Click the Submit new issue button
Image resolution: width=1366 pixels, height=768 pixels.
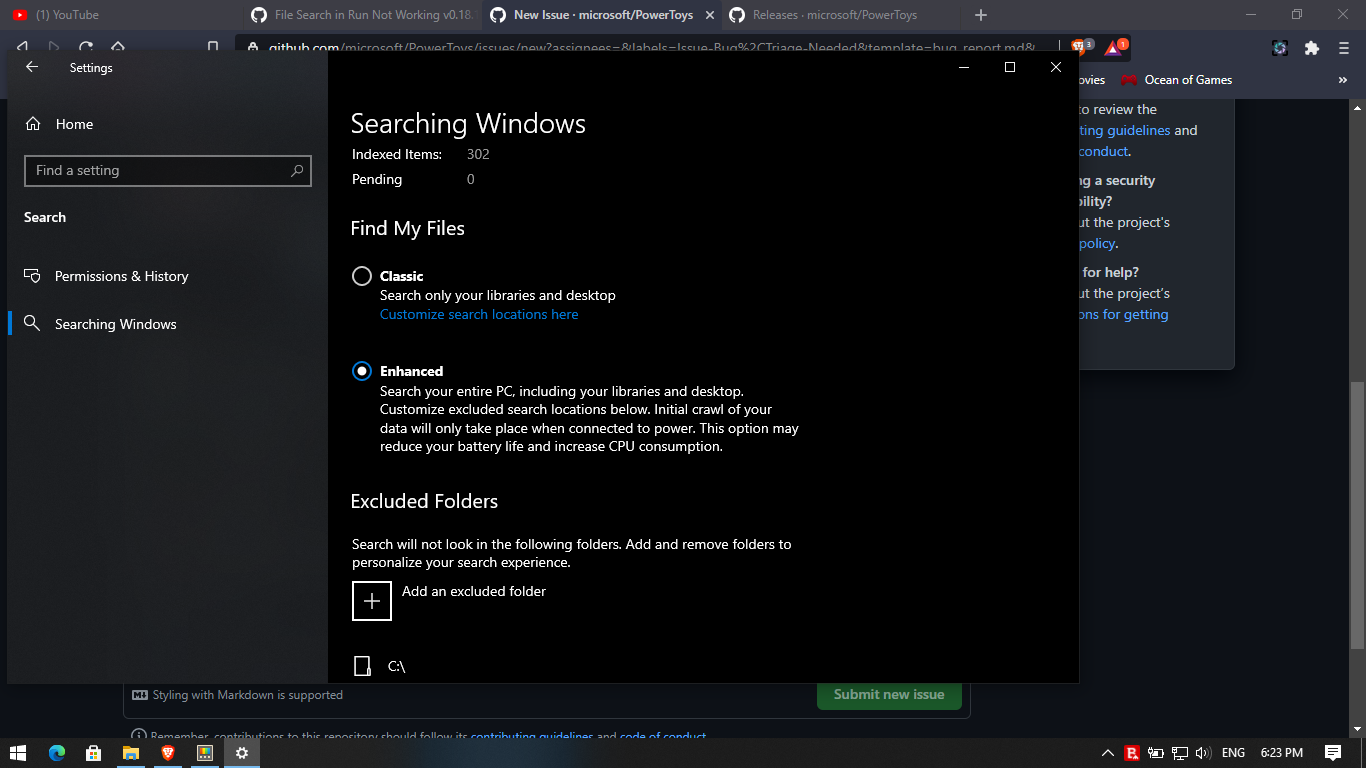pos(888,694)
